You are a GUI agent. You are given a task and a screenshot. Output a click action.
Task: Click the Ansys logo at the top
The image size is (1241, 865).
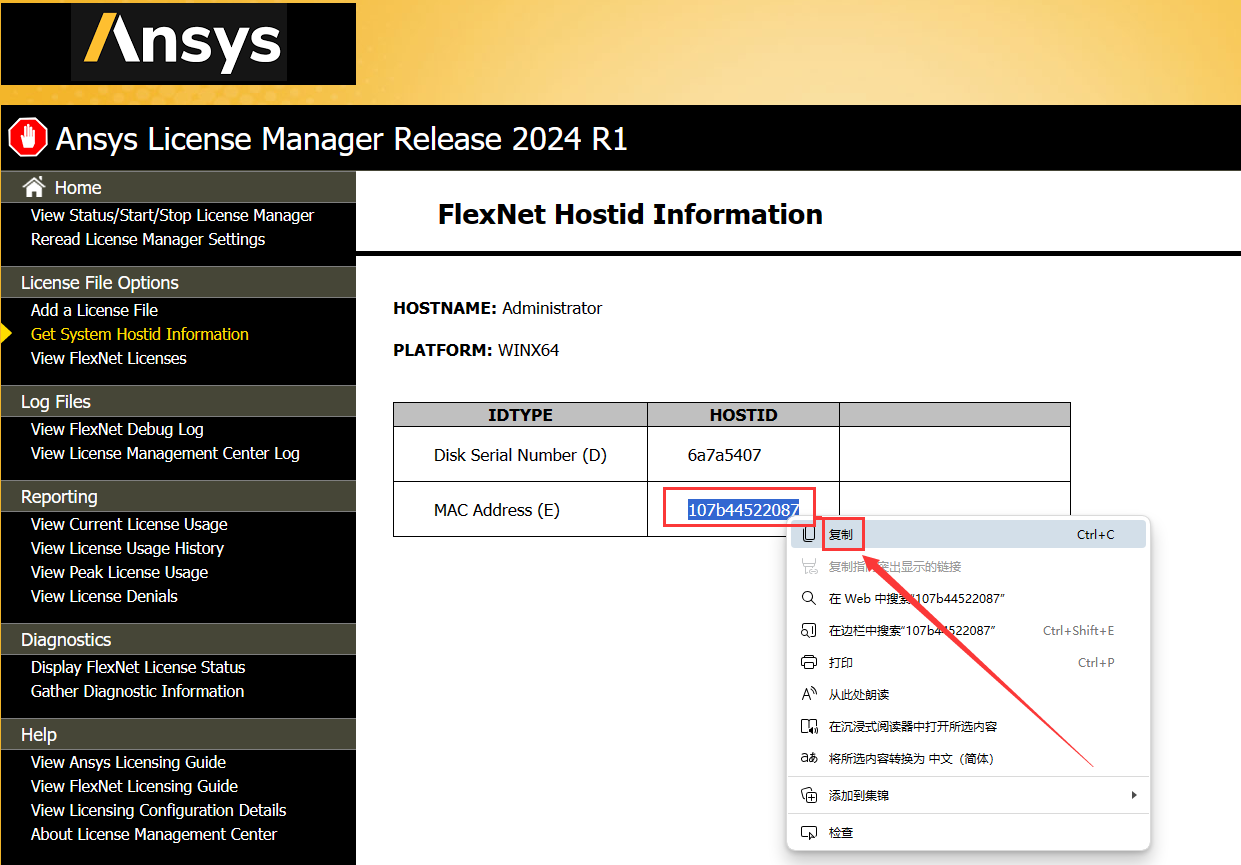[x=180, y=43]
